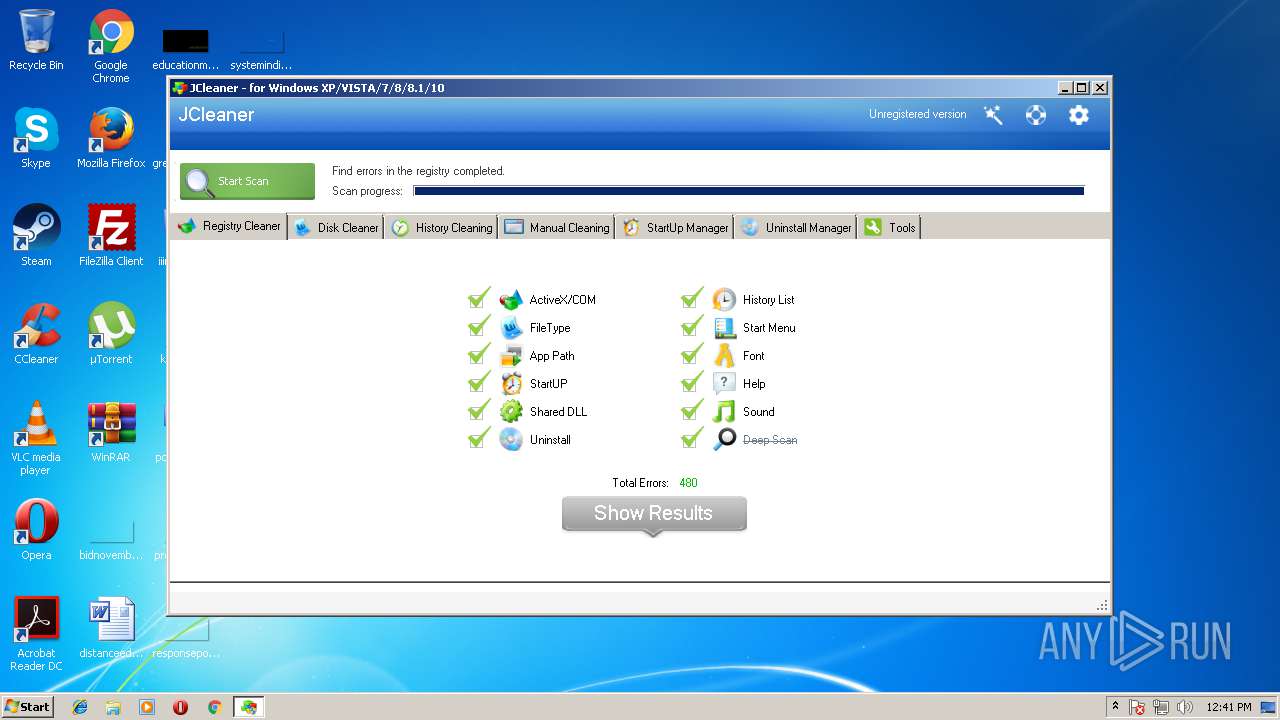Click the JCleaner taskbar button
The image size is (1280, 720).
pyautogui.click(x=248, y=707)
